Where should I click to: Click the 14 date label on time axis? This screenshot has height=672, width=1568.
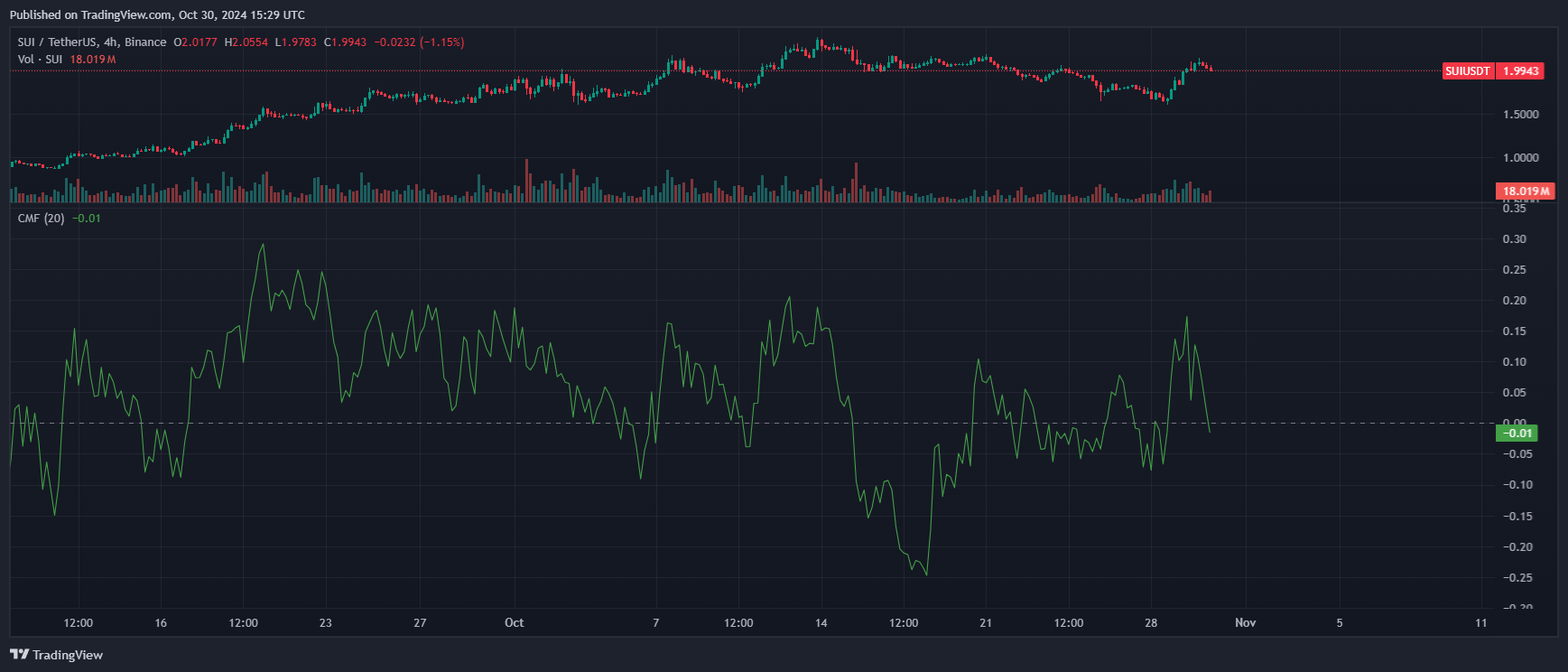(821, 622)
